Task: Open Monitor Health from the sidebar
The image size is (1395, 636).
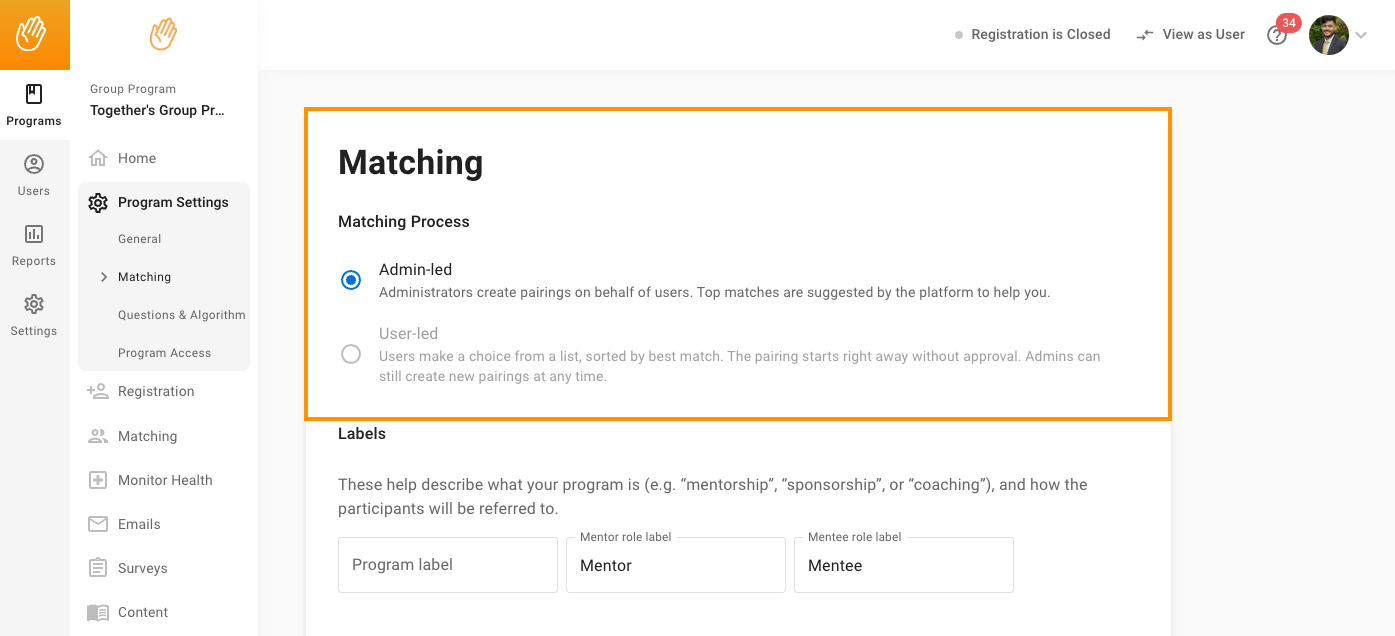Action: [164, 480]
